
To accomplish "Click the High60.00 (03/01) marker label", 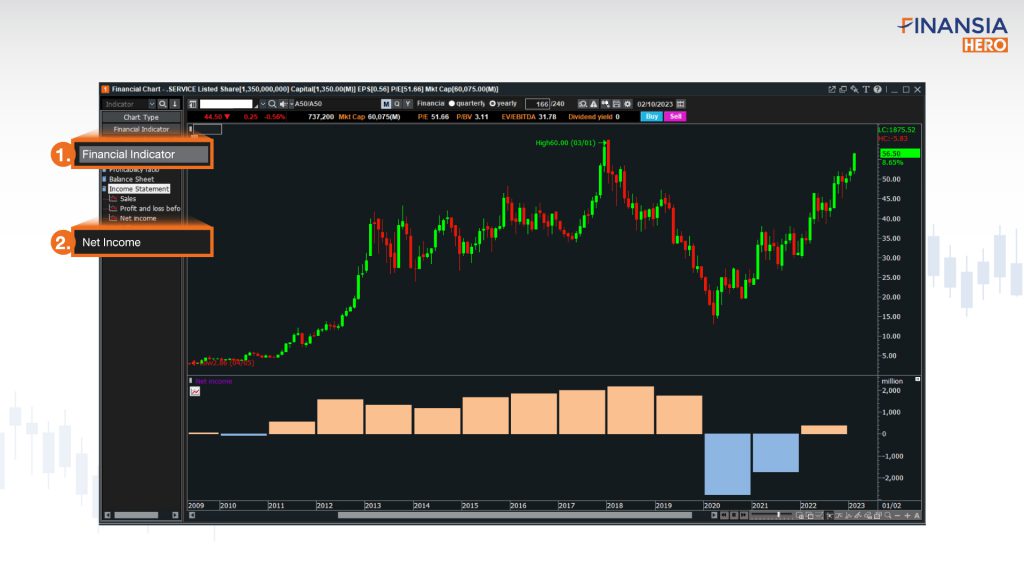I will (x=566, y=143).
